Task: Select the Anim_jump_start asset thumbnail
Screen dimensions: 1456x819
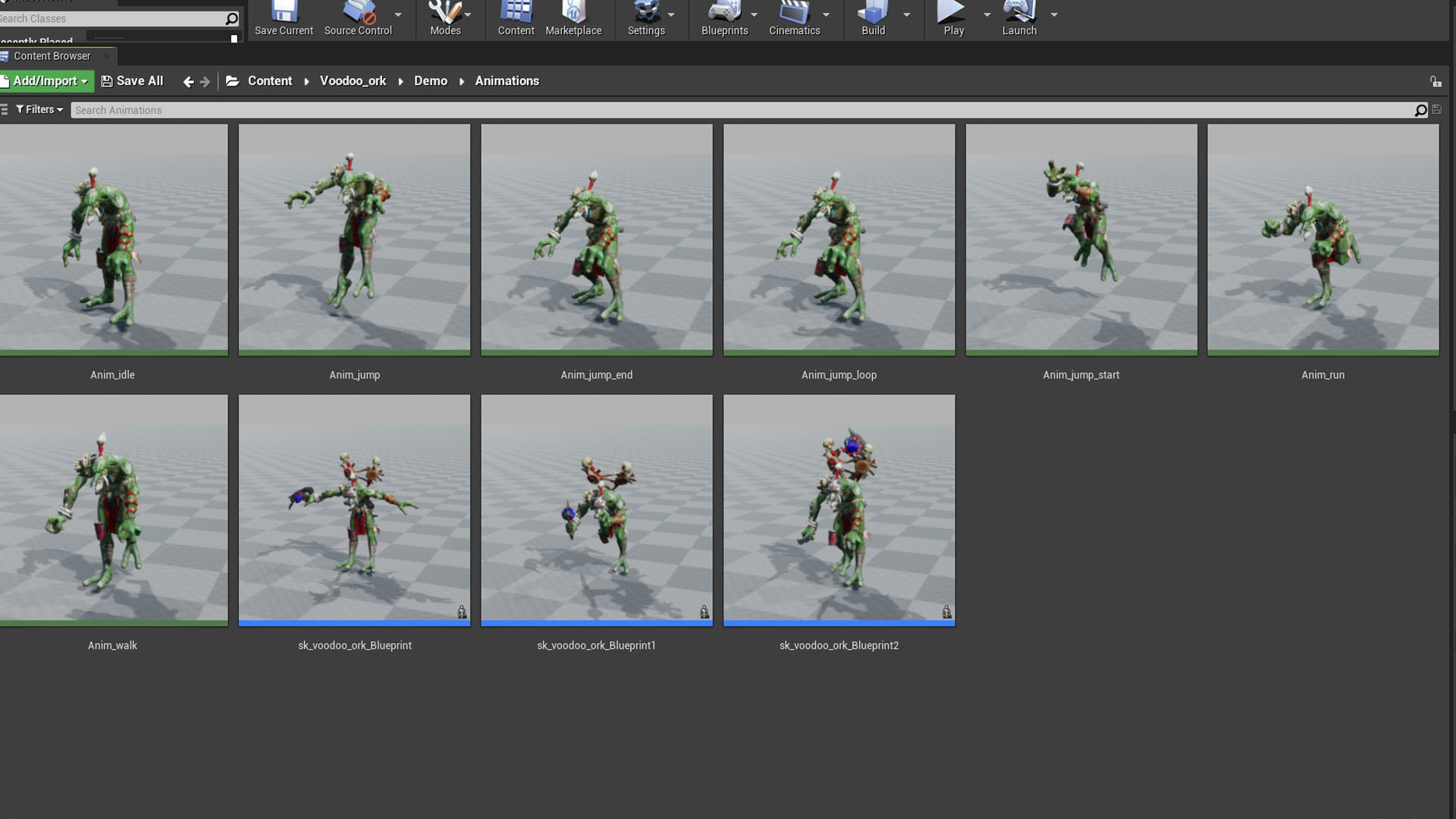Action: [1081, 240]
